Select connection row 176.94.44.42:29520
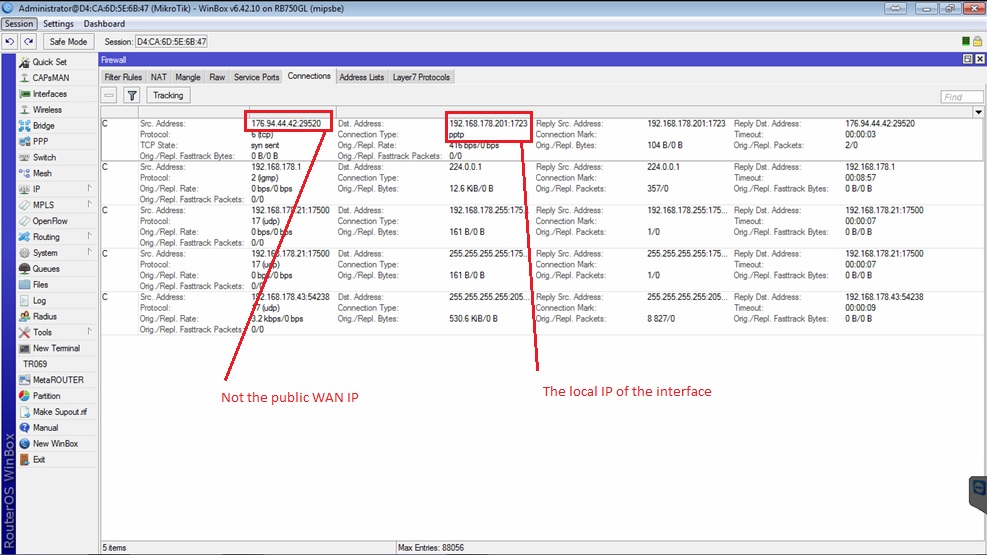 coord(541,140)
